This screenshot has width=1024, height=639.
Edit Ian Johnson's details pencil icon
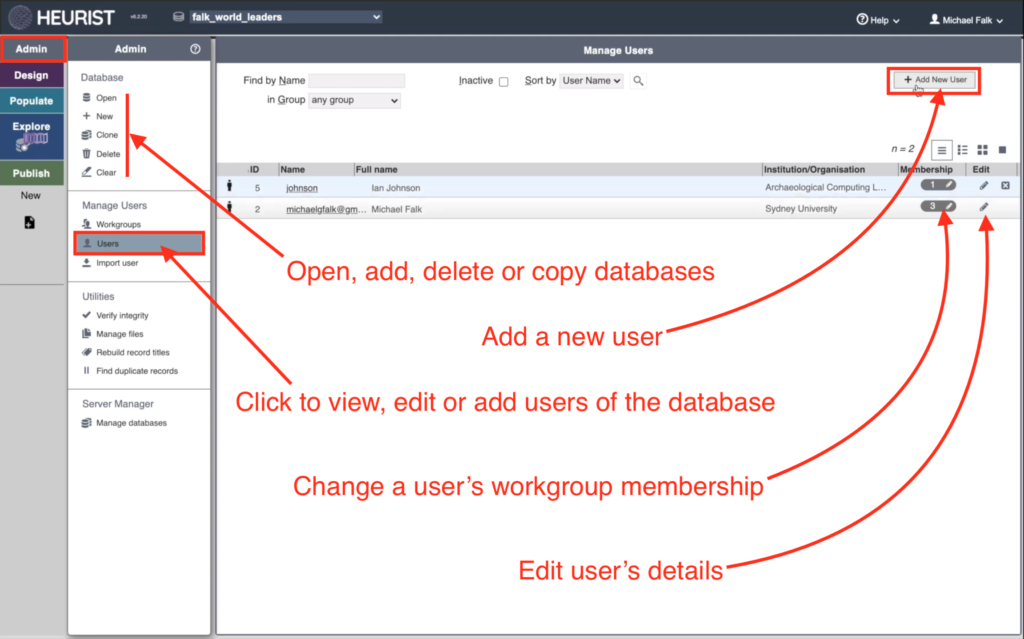pos(984,186)
